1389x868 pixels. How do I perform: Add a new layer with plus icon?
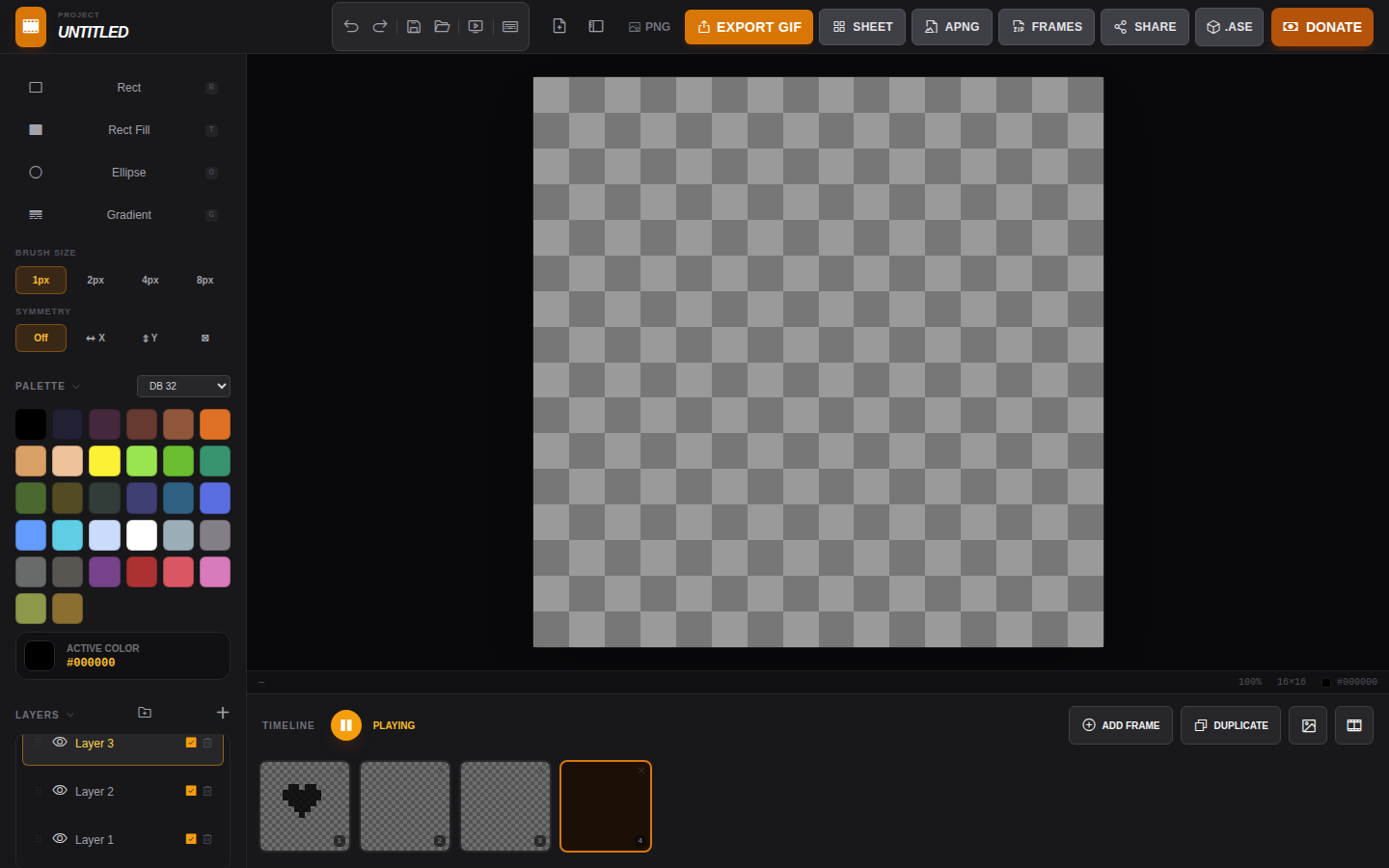pyautogui.click(x=223, y=713)
